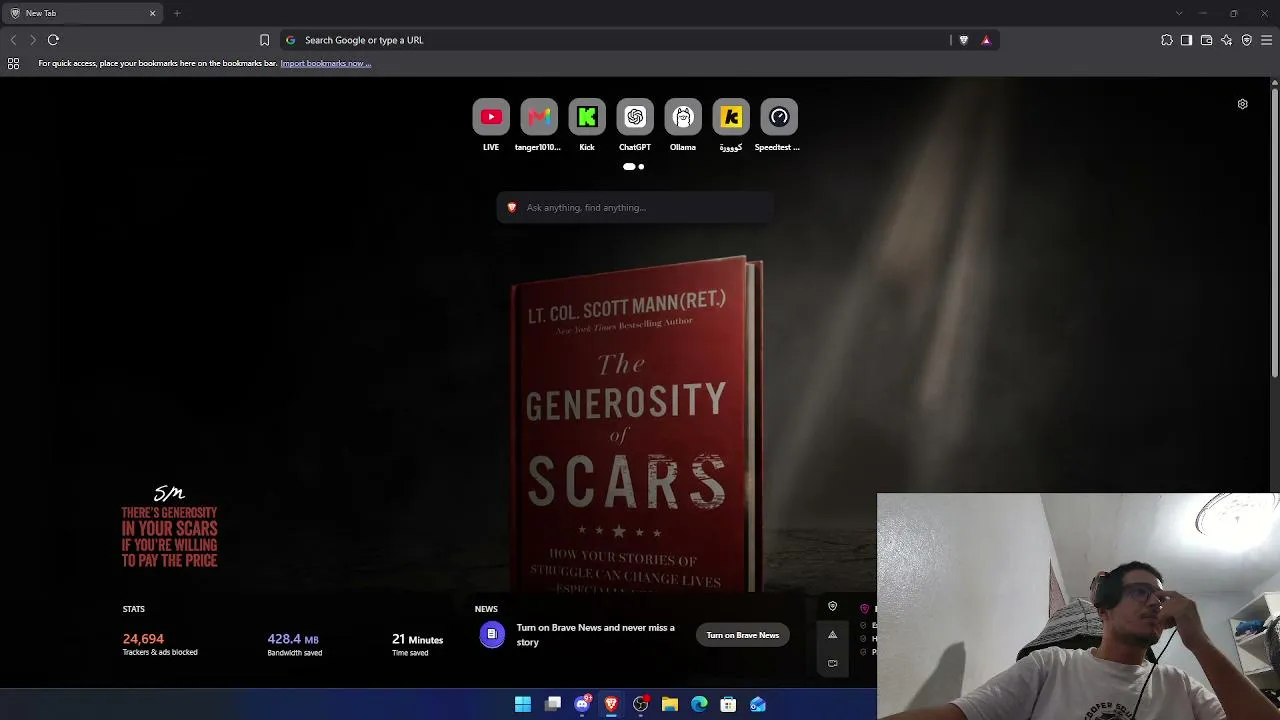This screenshot has width=1280, height=720.
Task: Go forward to the next page
Action: pyautogui.click(x=33, y=40)
